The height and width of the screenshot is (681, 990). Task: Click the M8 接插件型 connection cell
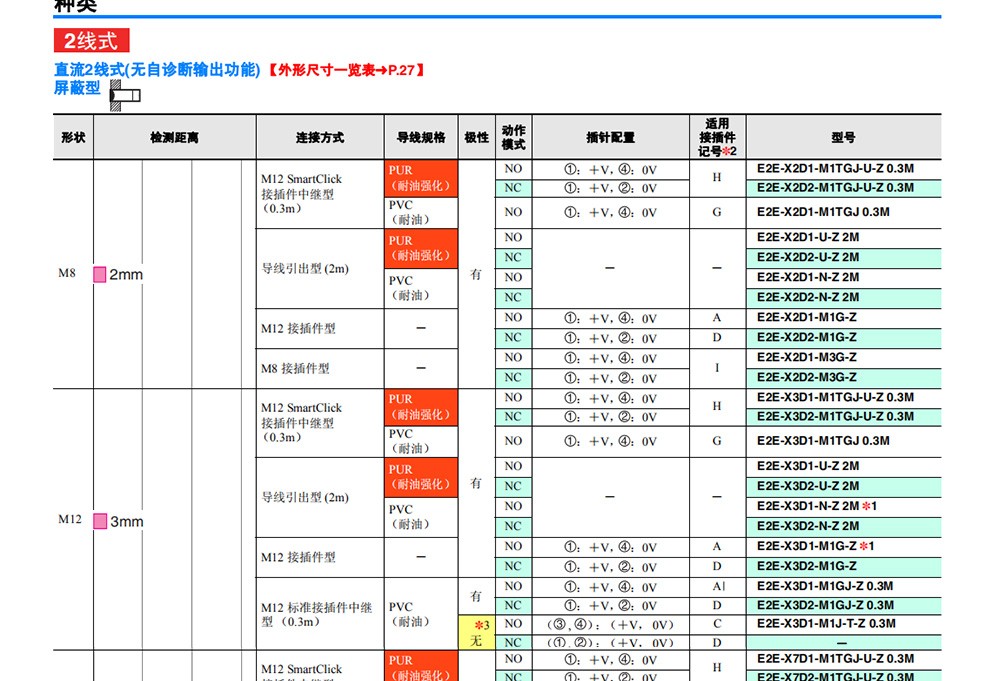click(295, 368)
